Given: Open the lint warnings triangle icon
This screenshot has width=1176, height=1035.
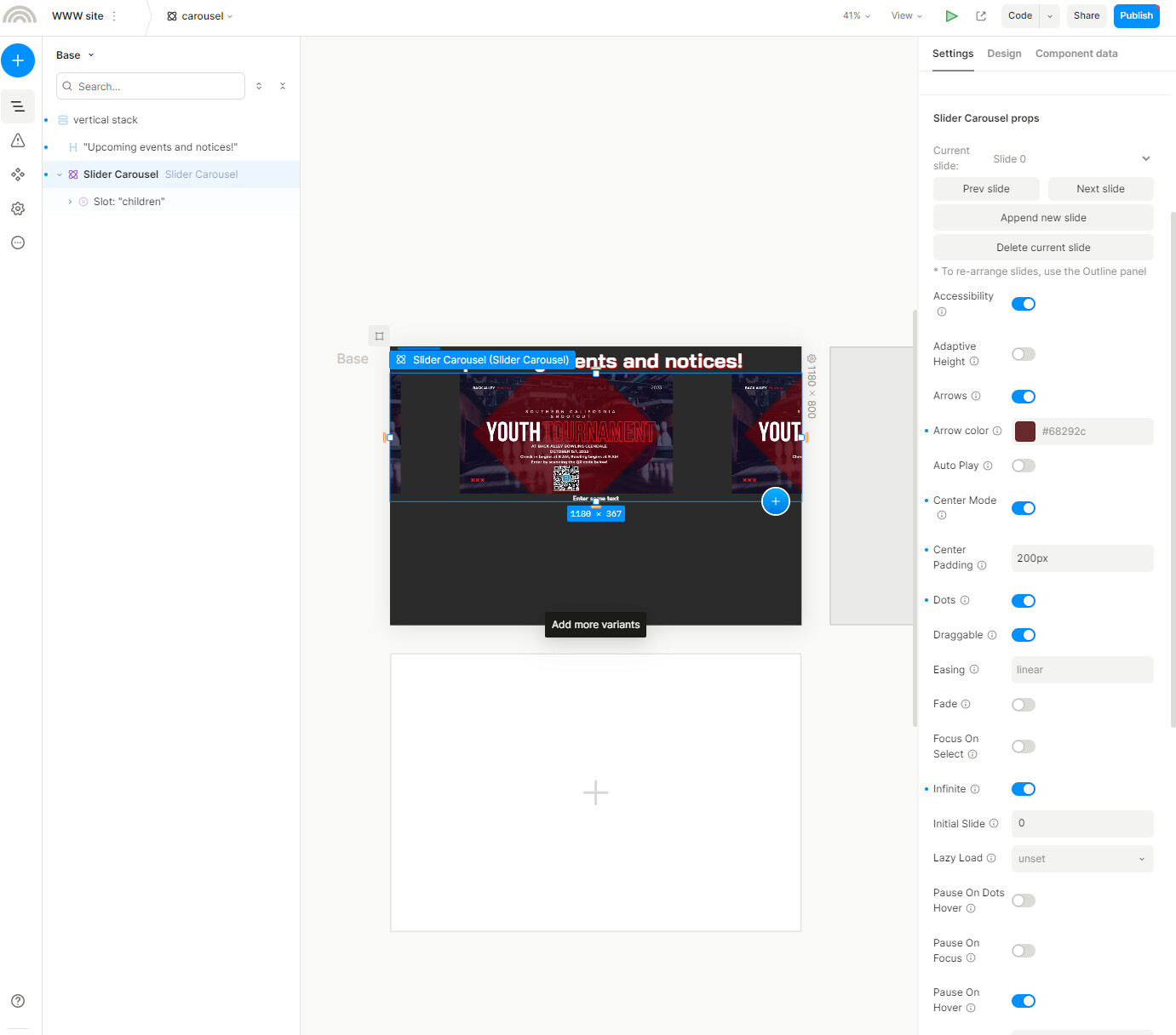Looking at the screenshot, I should 18,140.
